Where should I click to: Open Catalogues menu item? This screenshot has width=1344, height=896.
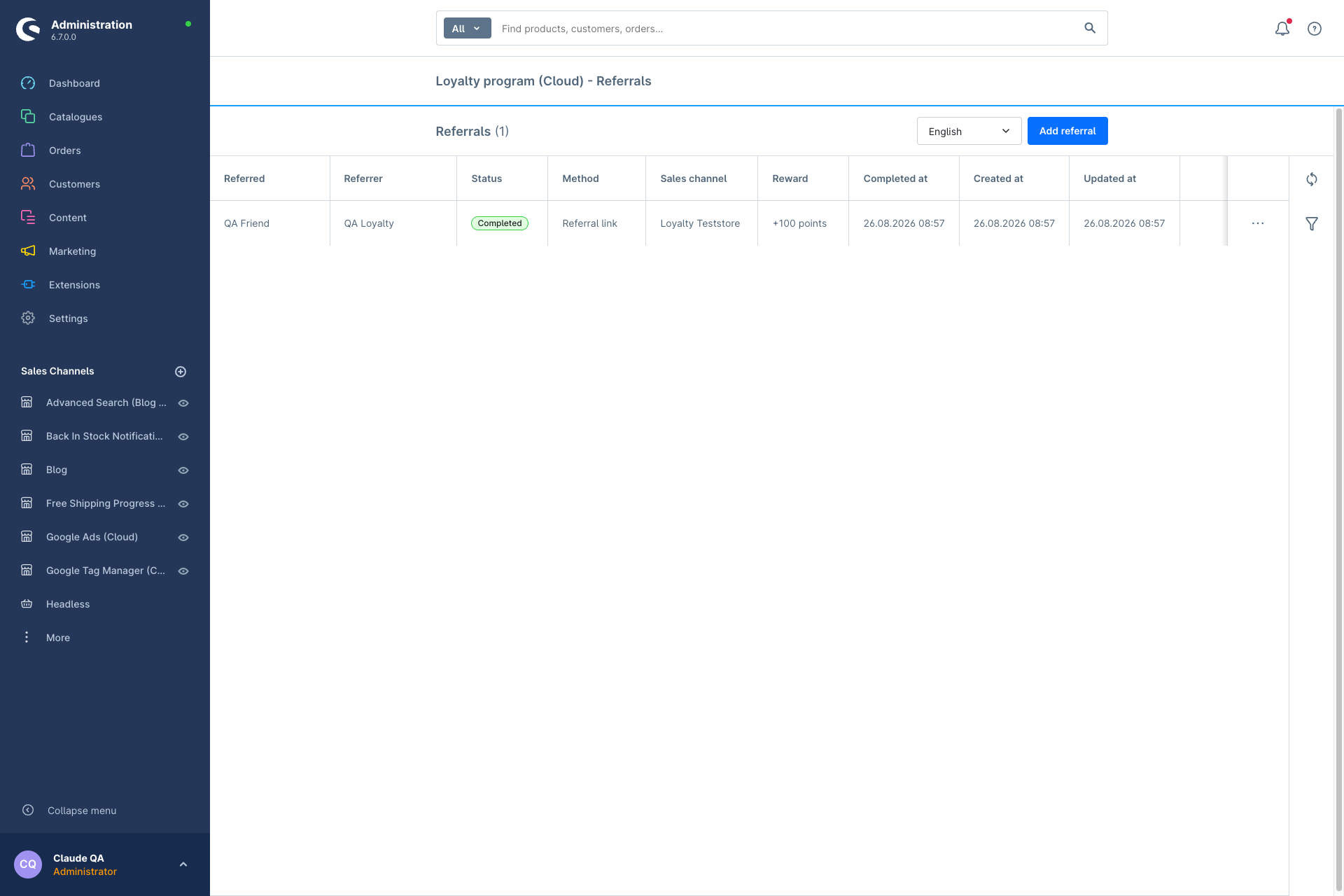pos(76,117)
